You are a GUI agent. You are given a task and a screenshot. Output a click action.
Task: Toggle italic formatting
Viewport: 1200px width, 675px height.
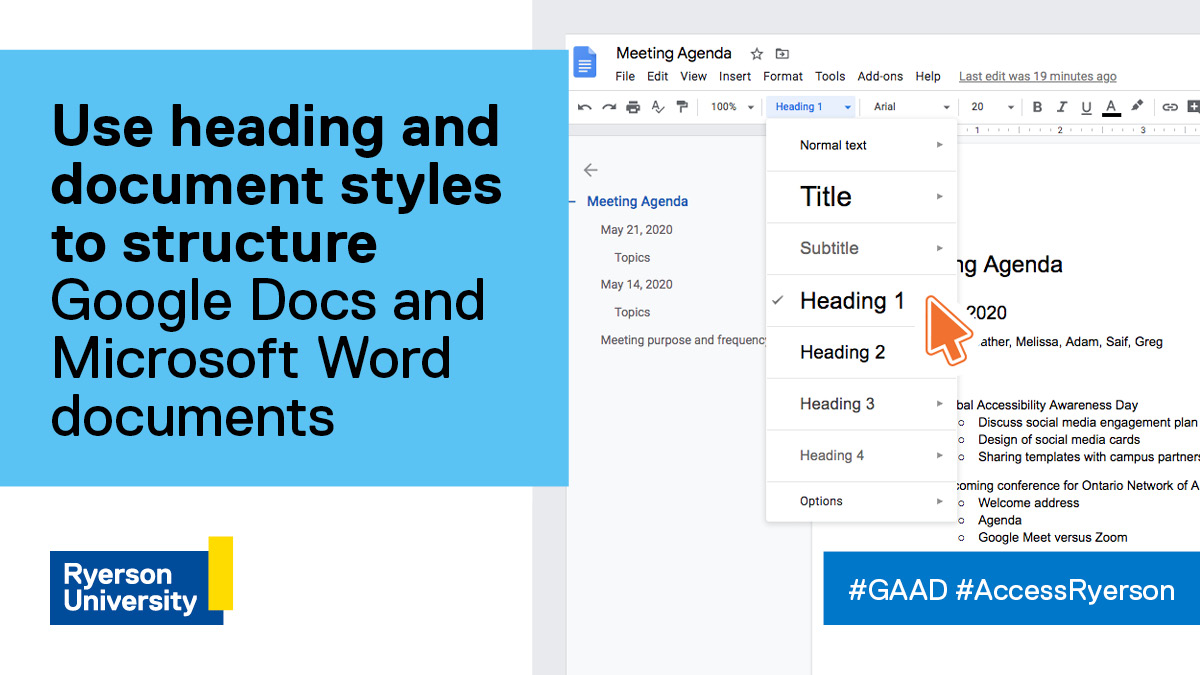[x=1061, y=107]
